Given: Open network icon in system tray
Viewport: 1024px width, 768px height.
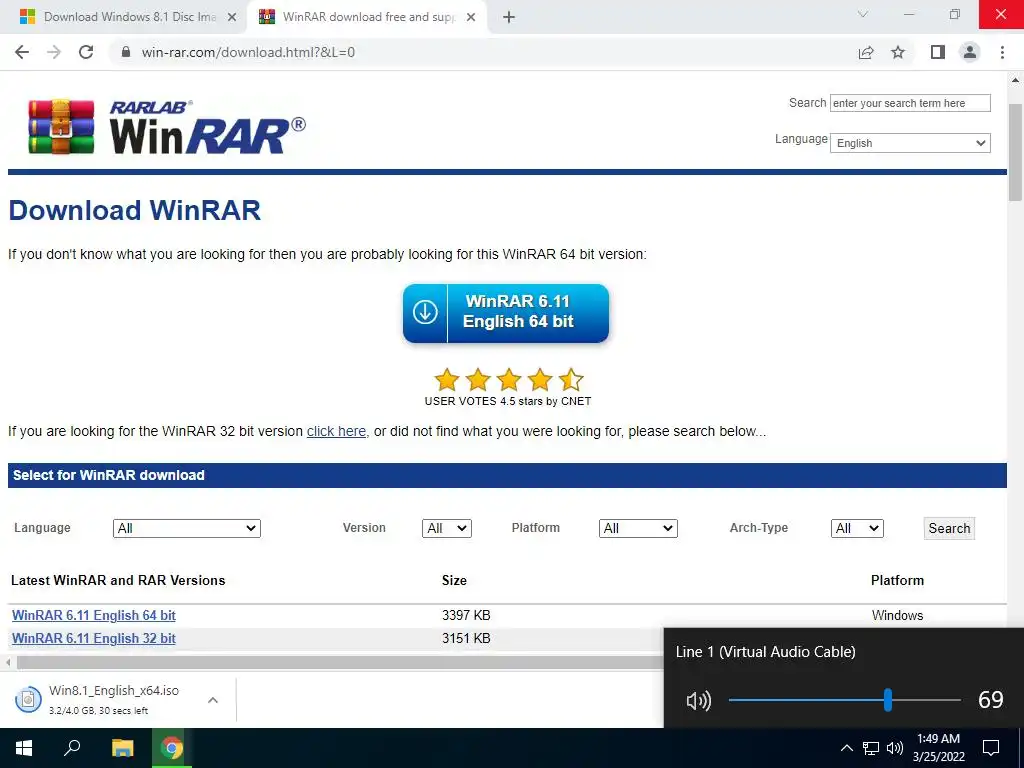Looking at the screenshot, I should pos(871,748).
